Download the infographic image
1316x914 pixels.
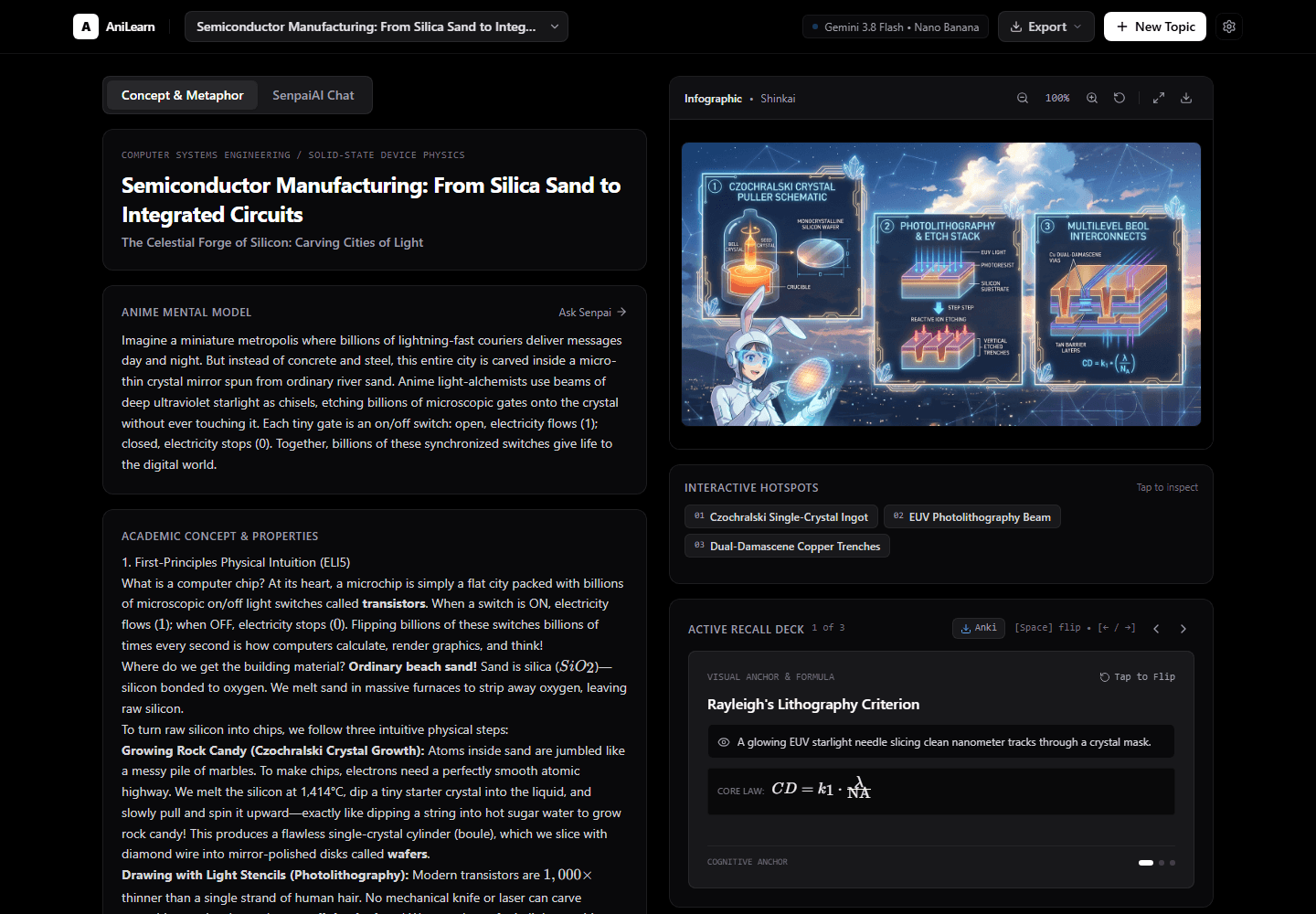tap(1186, 98)
